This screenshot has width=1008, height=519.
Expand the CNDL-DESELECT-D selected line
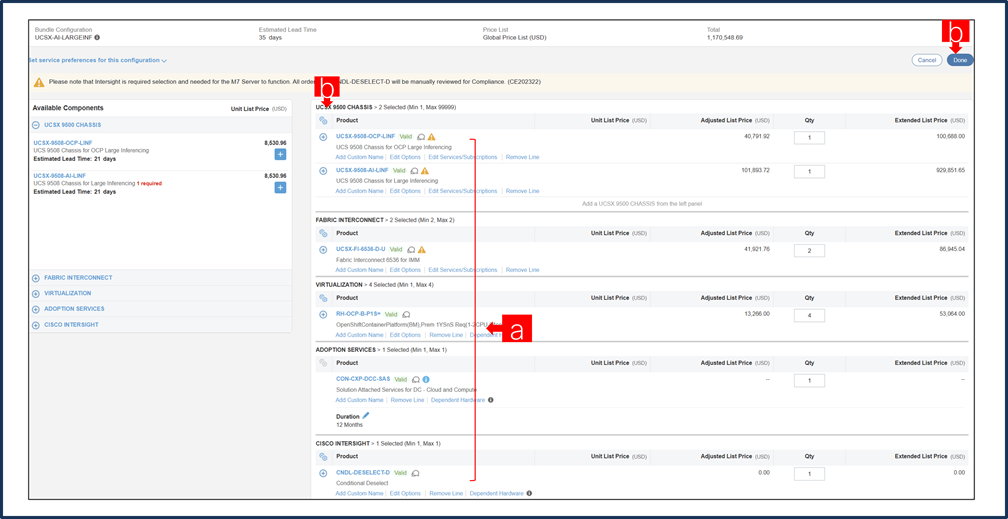[x=323, y=473]
